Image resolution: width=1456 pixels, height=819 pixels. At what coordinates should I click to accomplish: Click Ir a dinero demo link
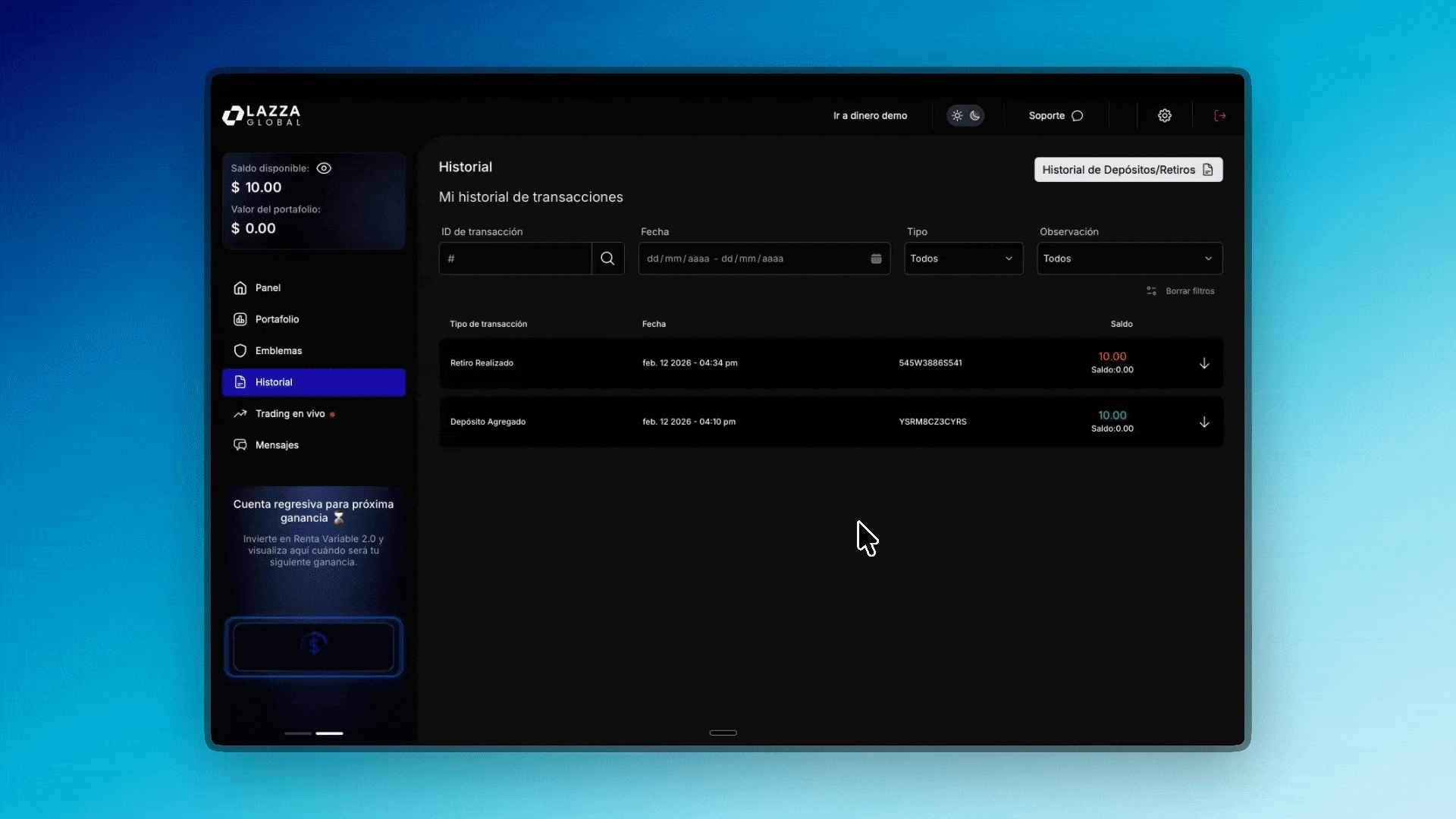870,115
